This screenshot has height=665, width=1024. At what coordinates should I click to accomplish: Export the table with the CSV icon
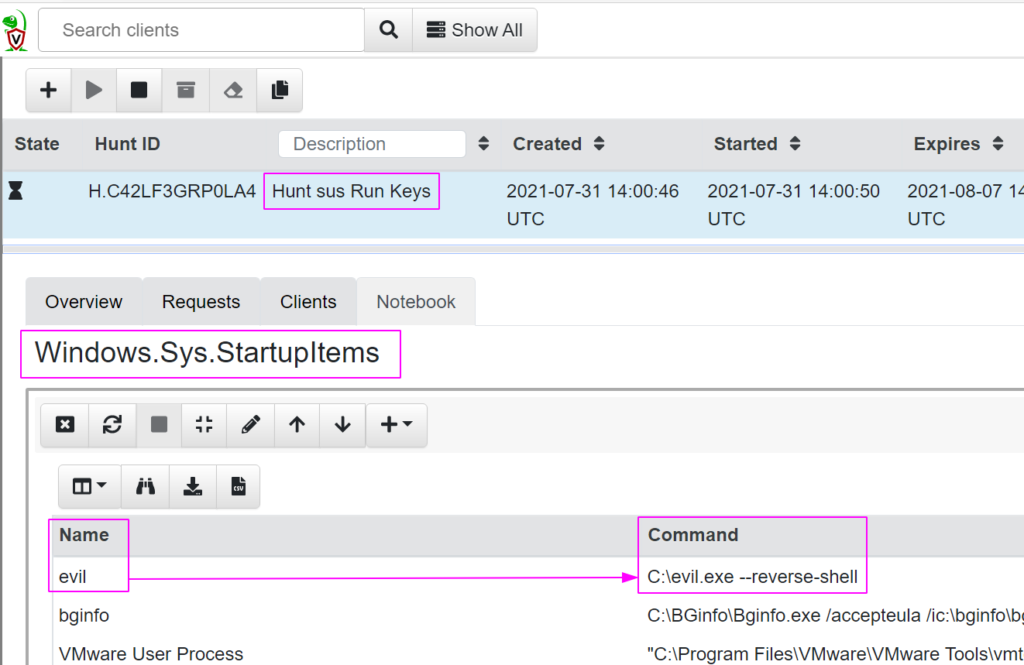pyautogui.click(x=238, y=486)
